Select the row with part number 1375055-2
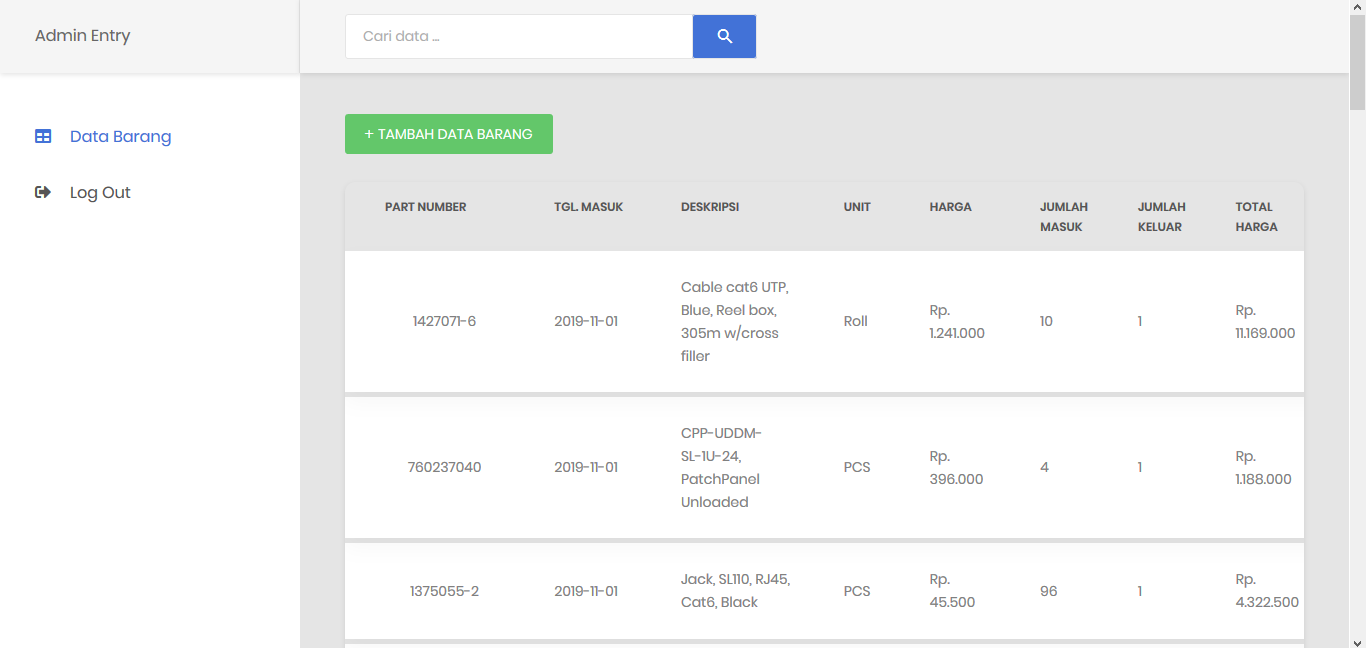1366x648 pixels. (824, 590)
